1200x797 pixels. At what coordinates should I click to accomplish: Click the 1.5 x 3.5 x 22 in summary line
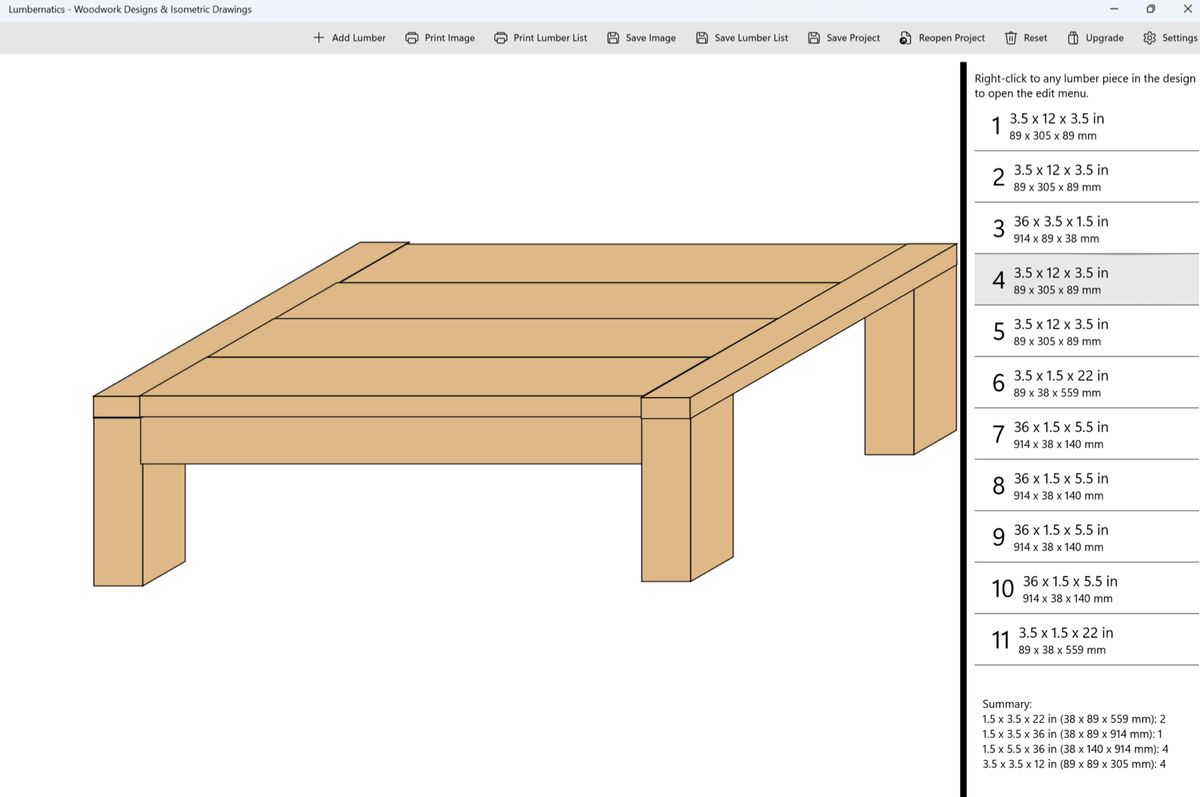point(1074,719)
